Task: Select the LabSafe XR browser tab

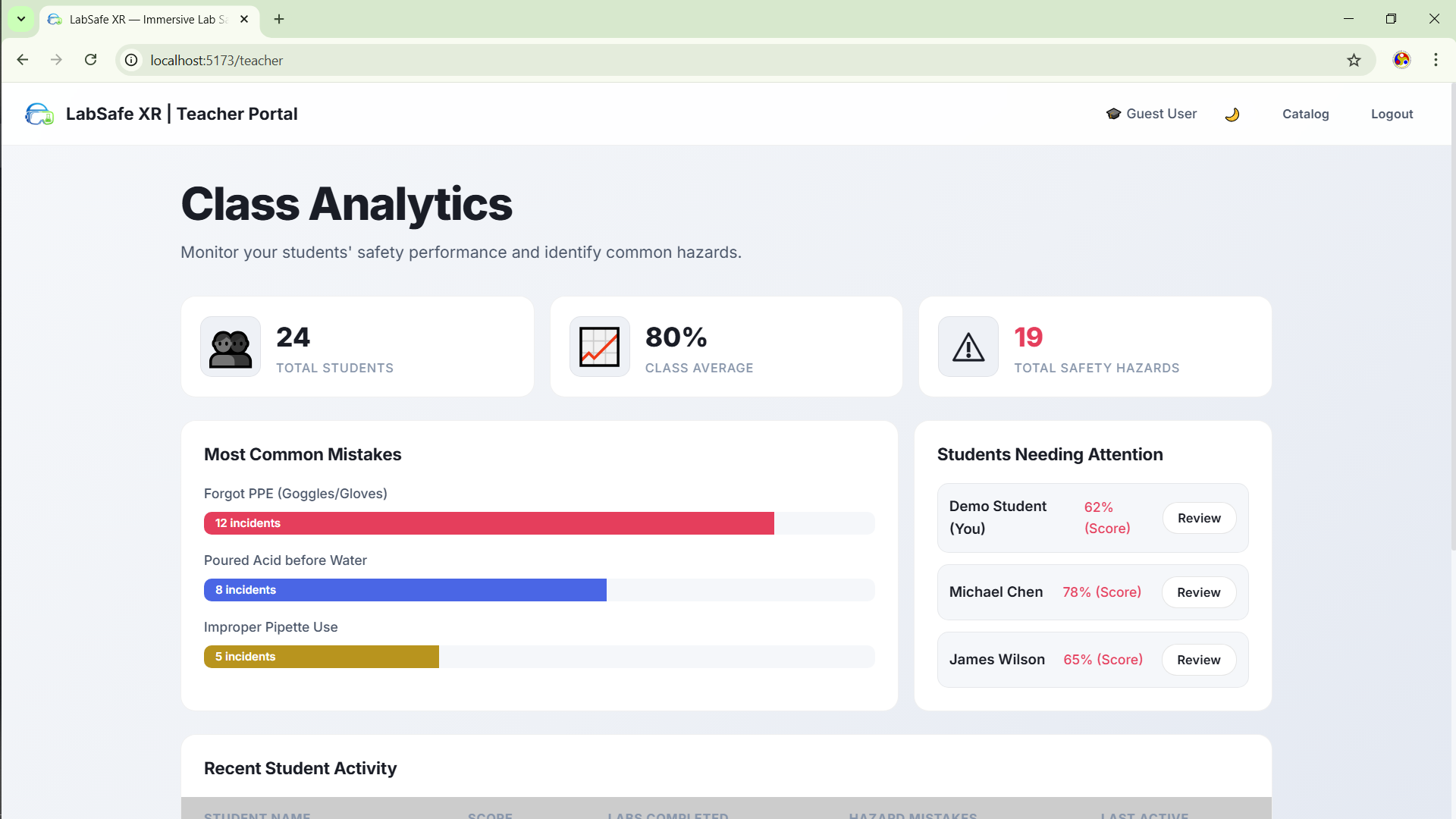Action: tap(144, 20)
